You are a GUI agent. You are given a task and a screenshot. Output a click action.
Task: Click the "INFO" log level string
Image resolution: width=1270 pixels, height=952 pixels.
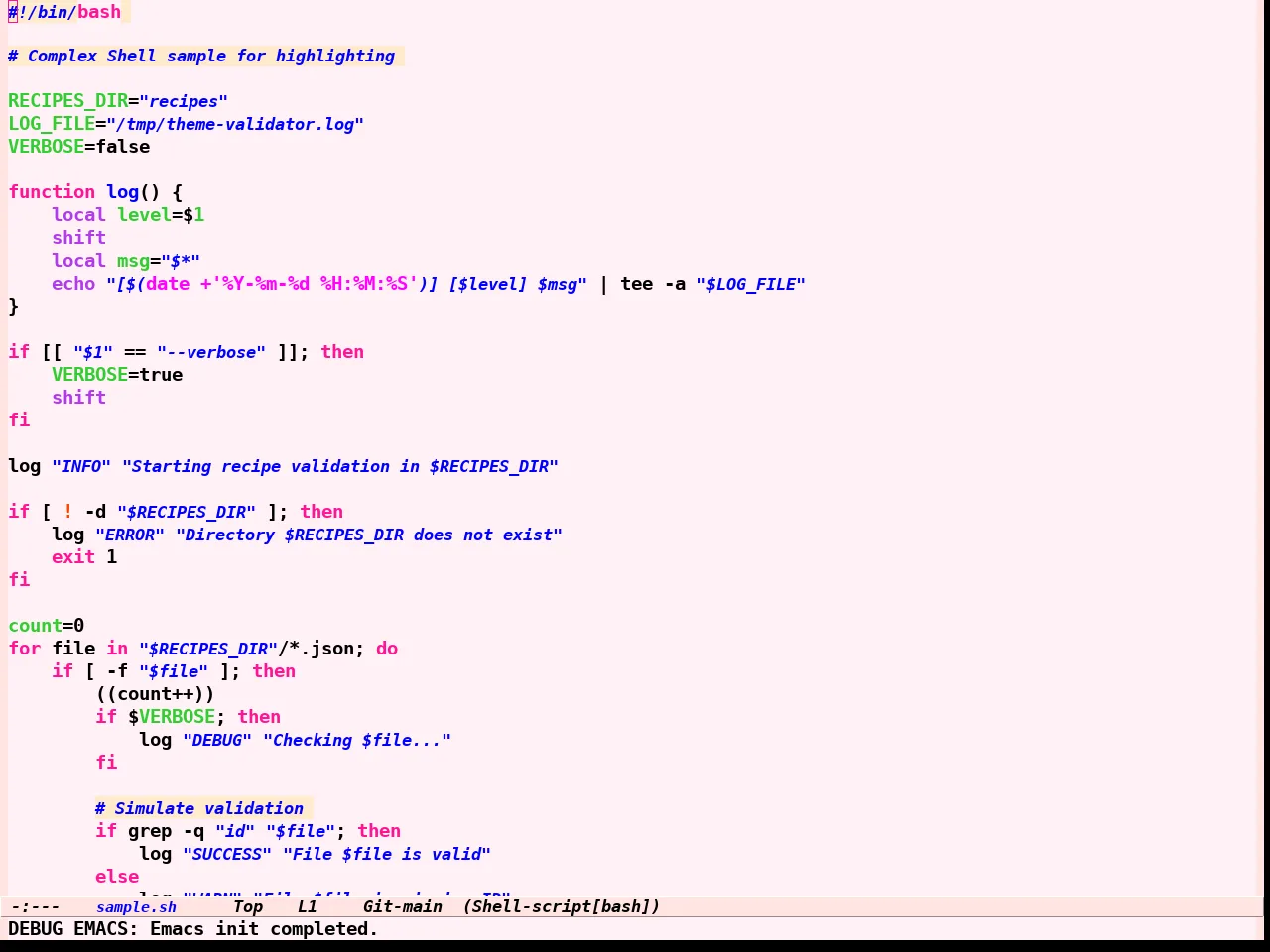[81, 466]
